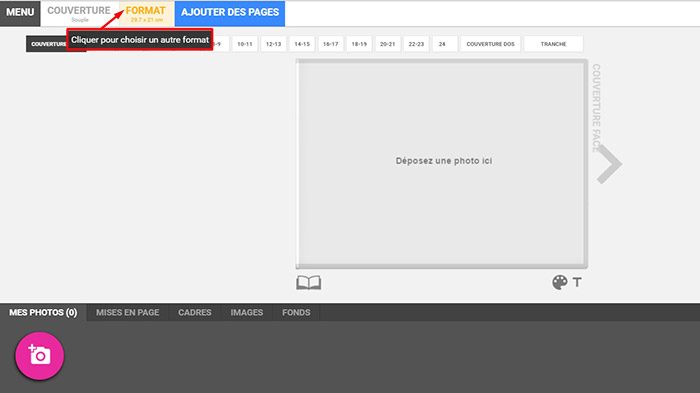Click the open book view icon
Image resolution: width=700 pixels, height=393 pixels.
point(308,283)
